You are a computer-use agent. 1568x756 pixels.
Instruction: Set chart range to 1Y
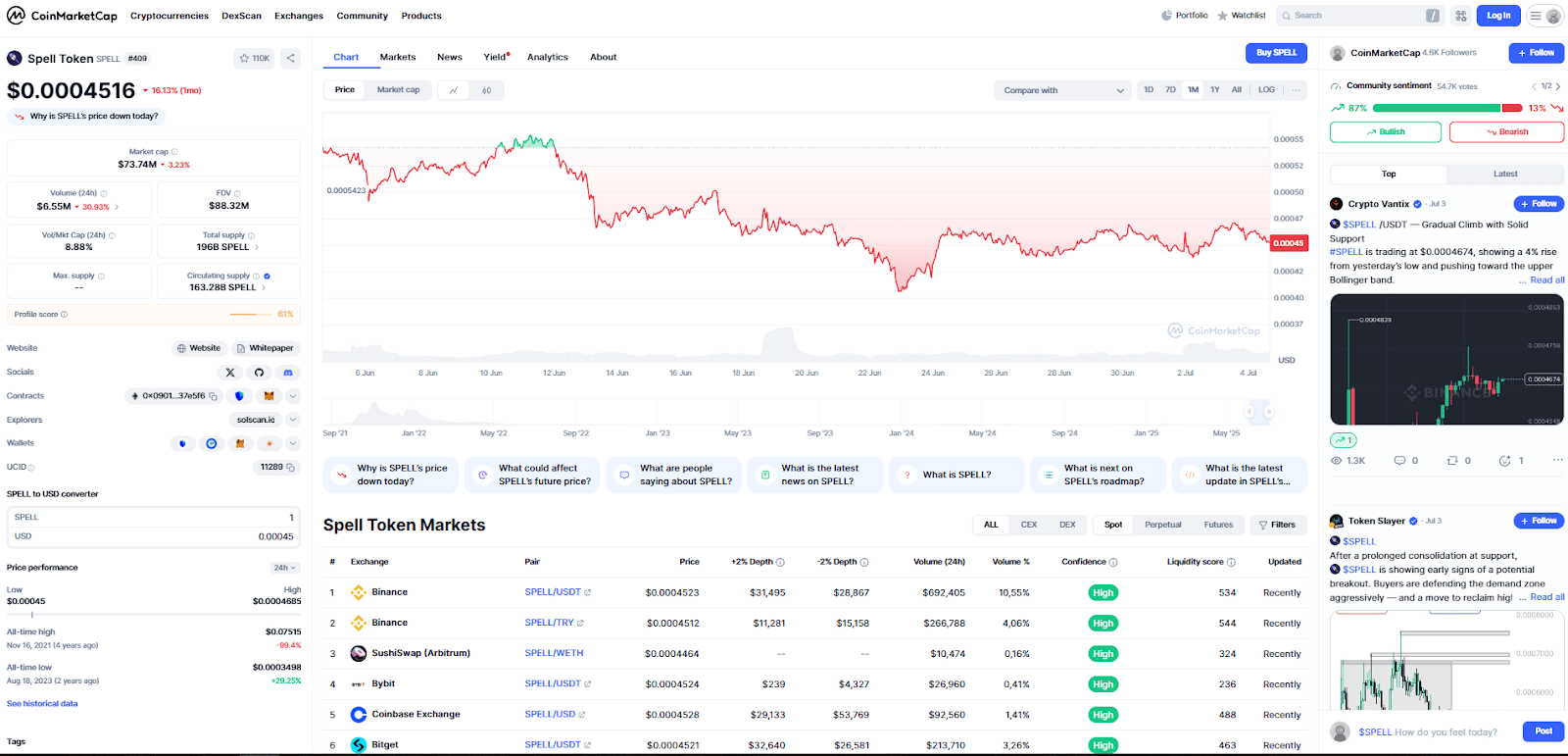pyautogui.click(x=1215, y=90)
